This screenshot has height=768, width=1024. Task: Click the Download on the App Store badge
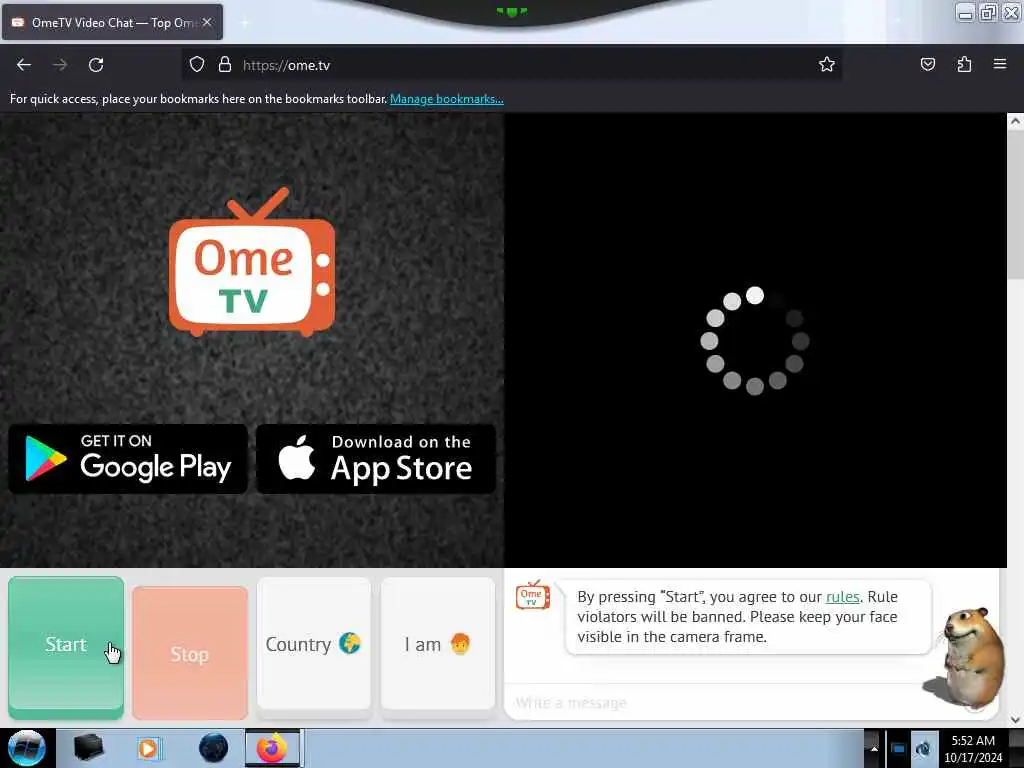point(376,459)
